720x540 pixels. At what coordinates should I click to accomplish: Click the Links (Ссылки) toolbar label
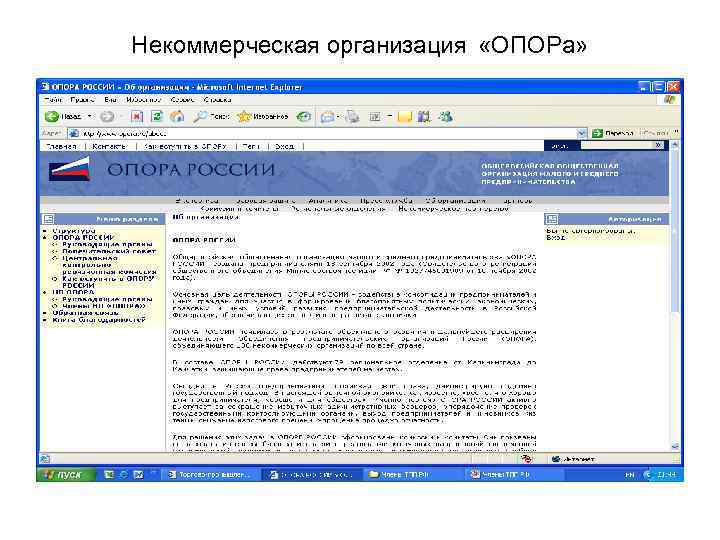656,133
